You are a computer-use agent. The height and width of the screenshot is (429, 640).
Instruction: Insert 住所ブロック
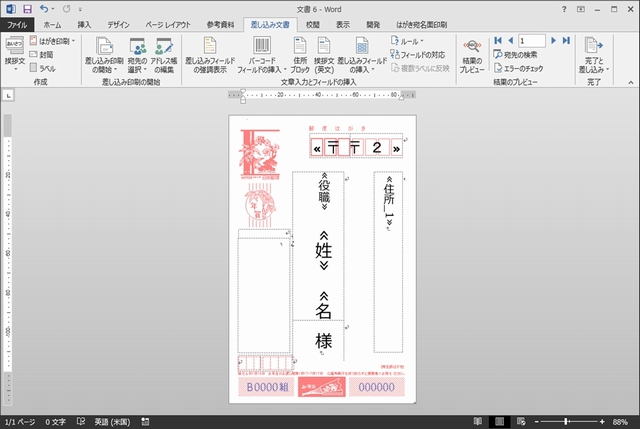click(300, 55)
